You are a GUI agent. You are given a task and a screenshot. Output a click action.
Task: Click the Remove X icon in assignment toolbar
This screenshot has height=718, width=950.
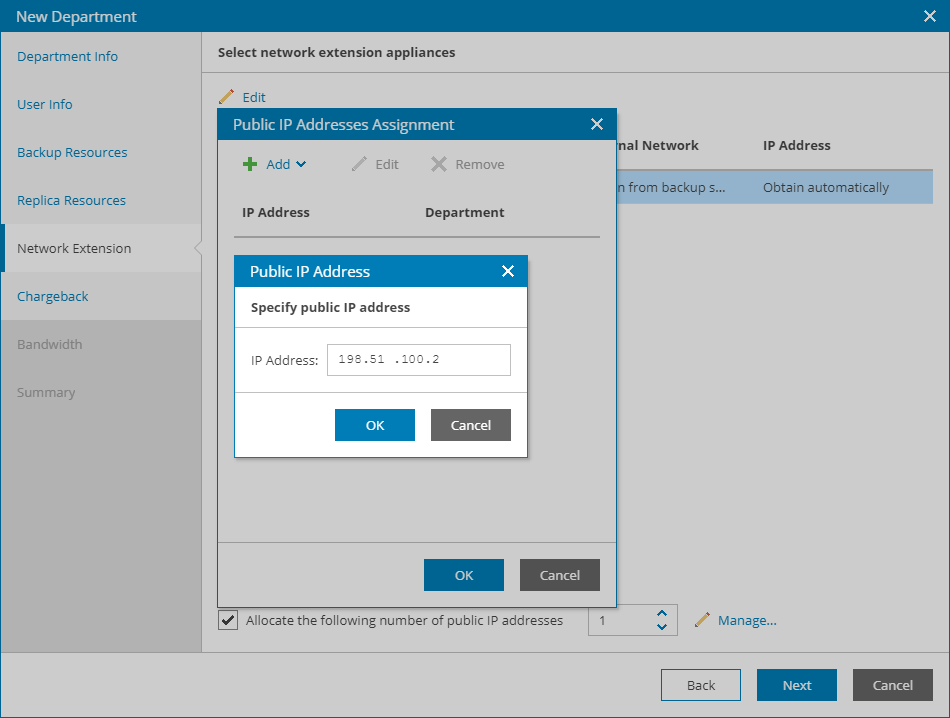[x=439, y=164]
